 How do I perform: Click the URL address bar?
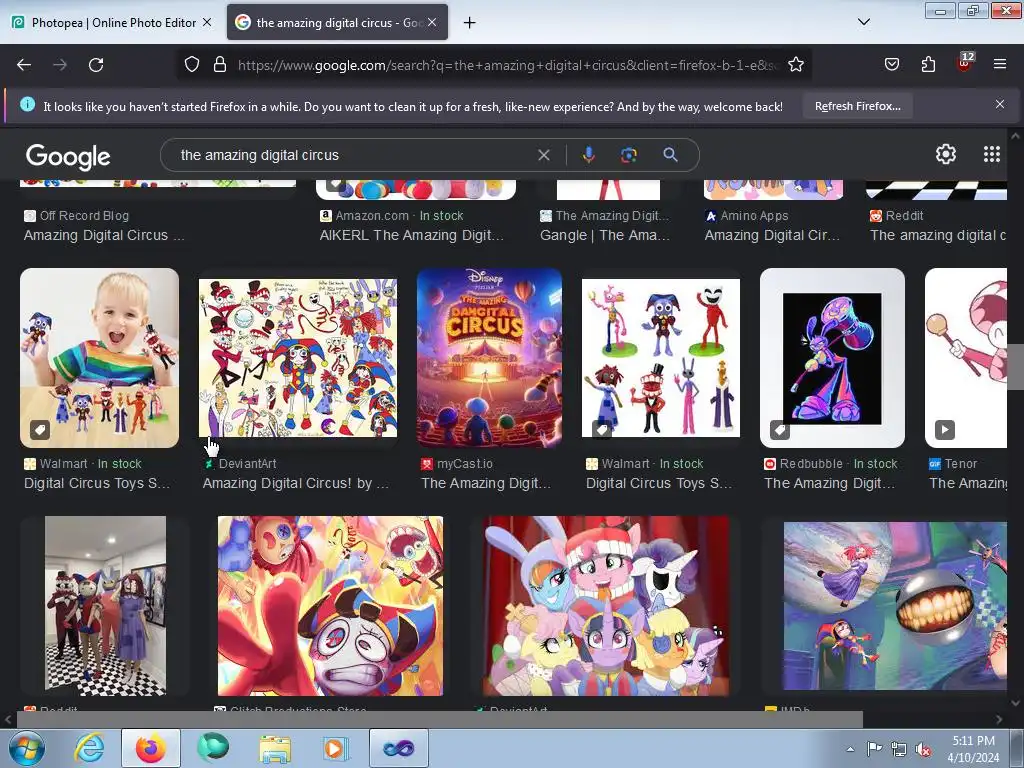(x=506, y=65)
